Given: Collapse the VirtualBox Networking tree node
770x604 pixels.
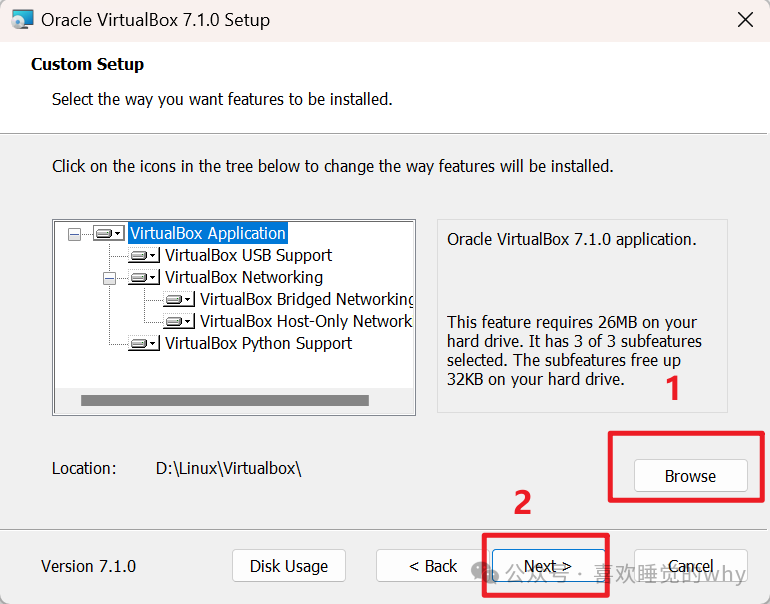Looking at the screenshot, I should pos(110,278).
